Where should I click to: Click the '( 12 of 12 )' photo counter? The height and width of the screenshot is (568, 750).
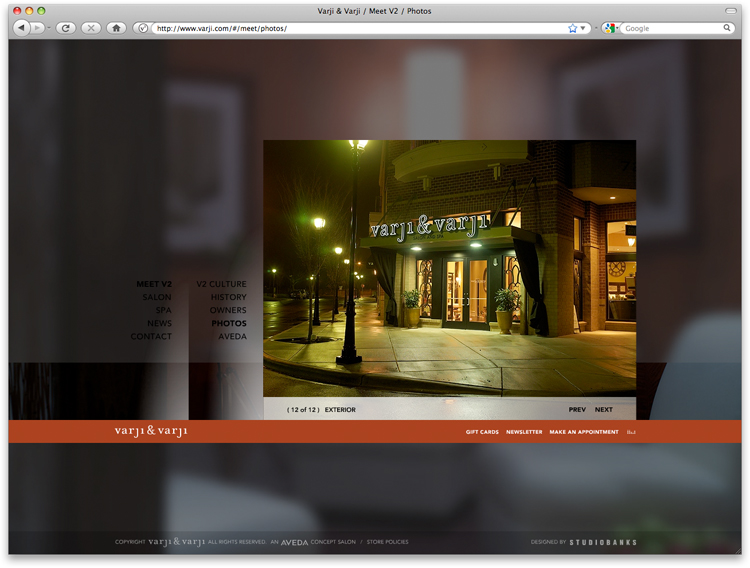[303, 410]
